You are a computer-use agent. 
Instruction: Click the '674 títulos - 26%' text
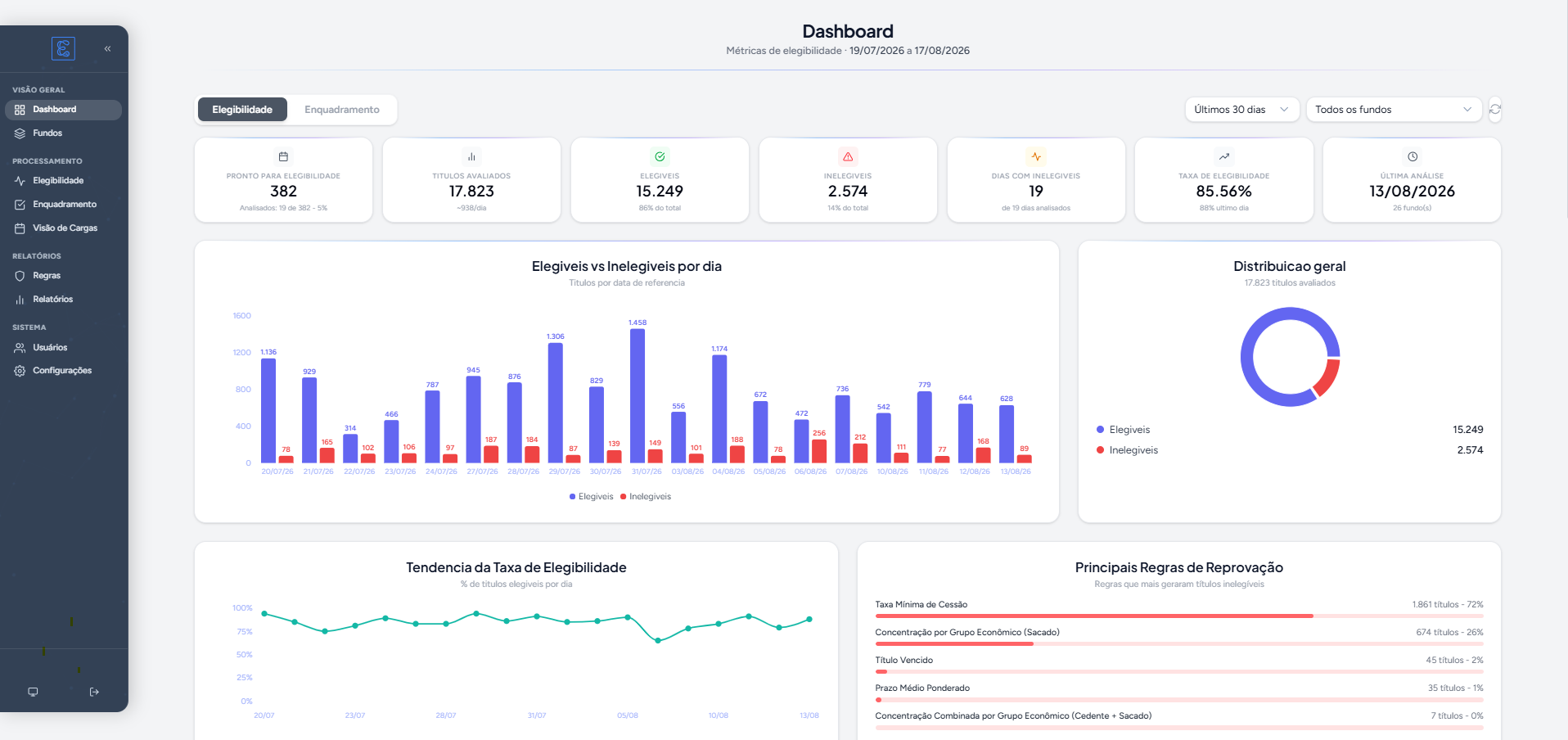coord(1450,633)
